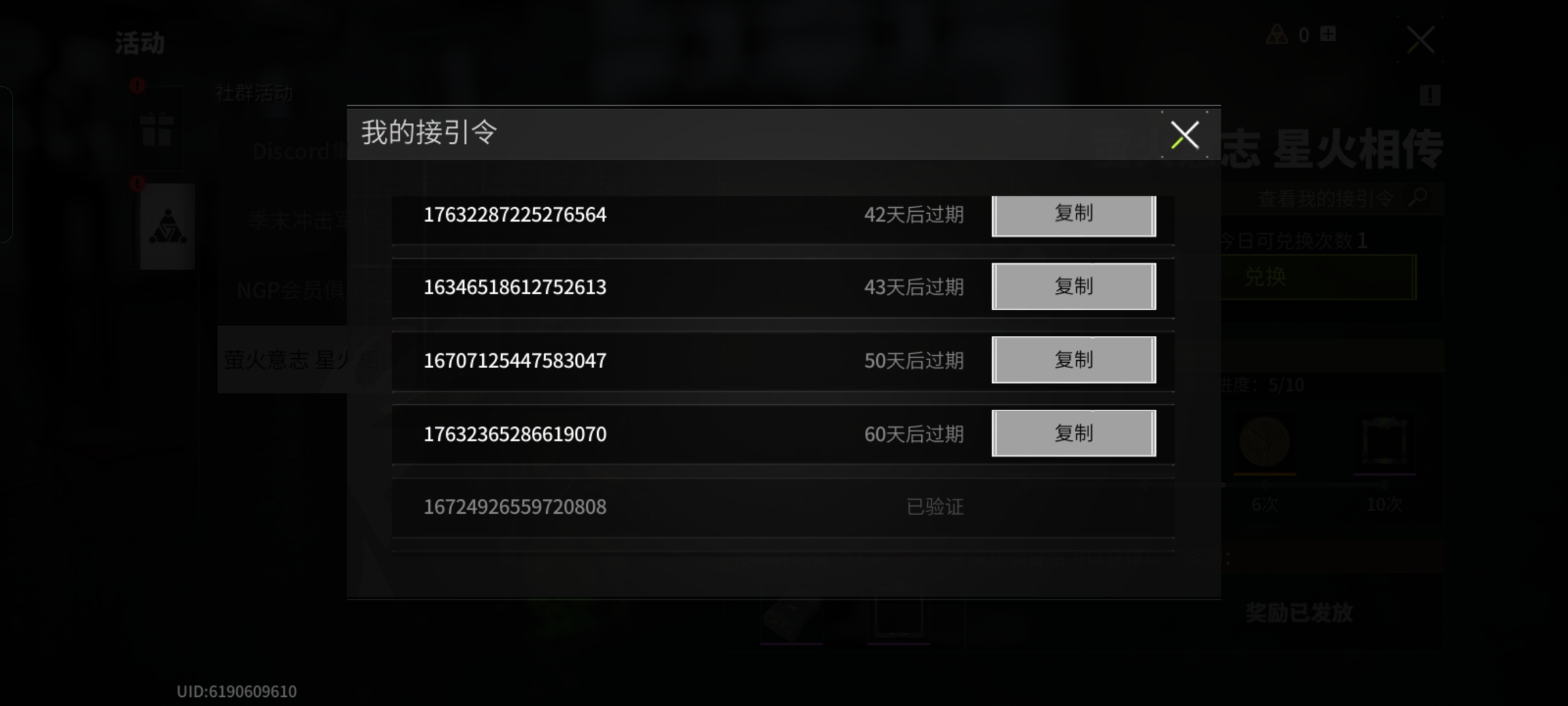Close the 我的接引令 dialog
1568x706 pixels.
point(1184,135)
